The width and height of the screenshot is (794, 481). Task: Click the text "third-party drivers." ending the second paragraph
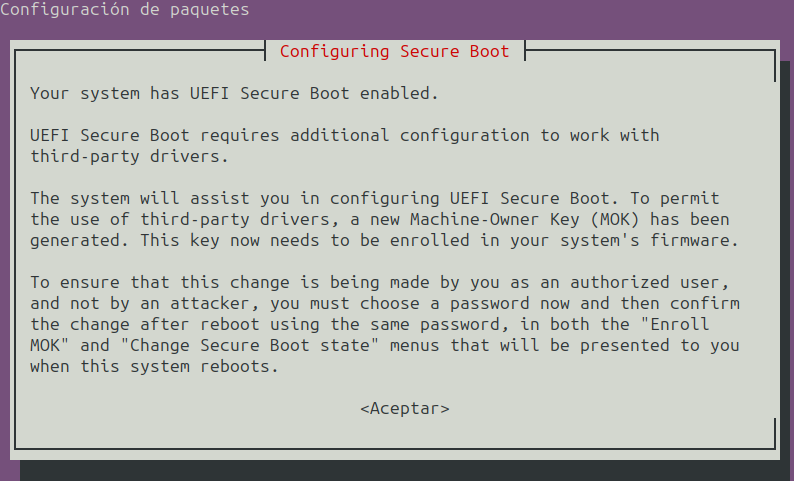point(129,157)
